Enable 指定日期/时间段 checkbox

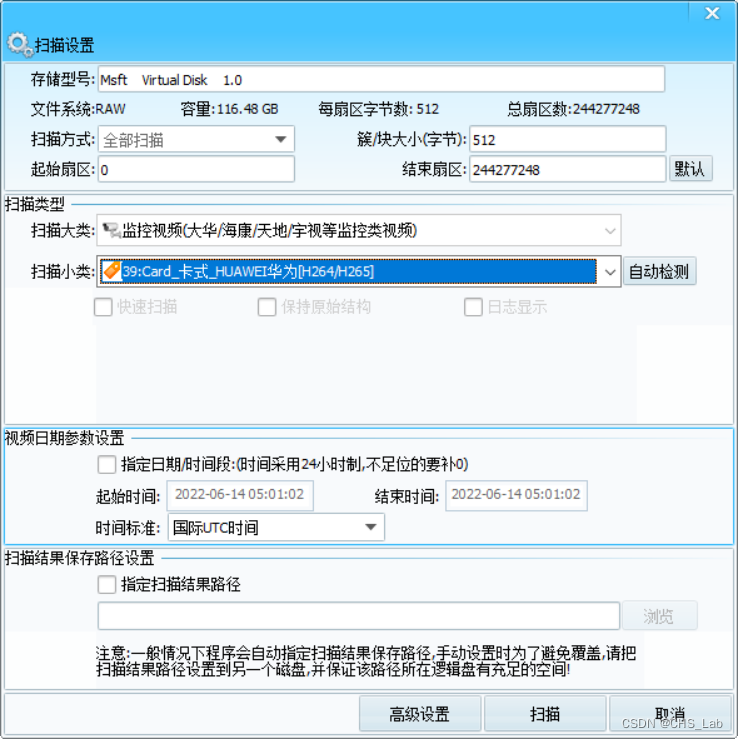pyautogui.click(x=107, y=464)
